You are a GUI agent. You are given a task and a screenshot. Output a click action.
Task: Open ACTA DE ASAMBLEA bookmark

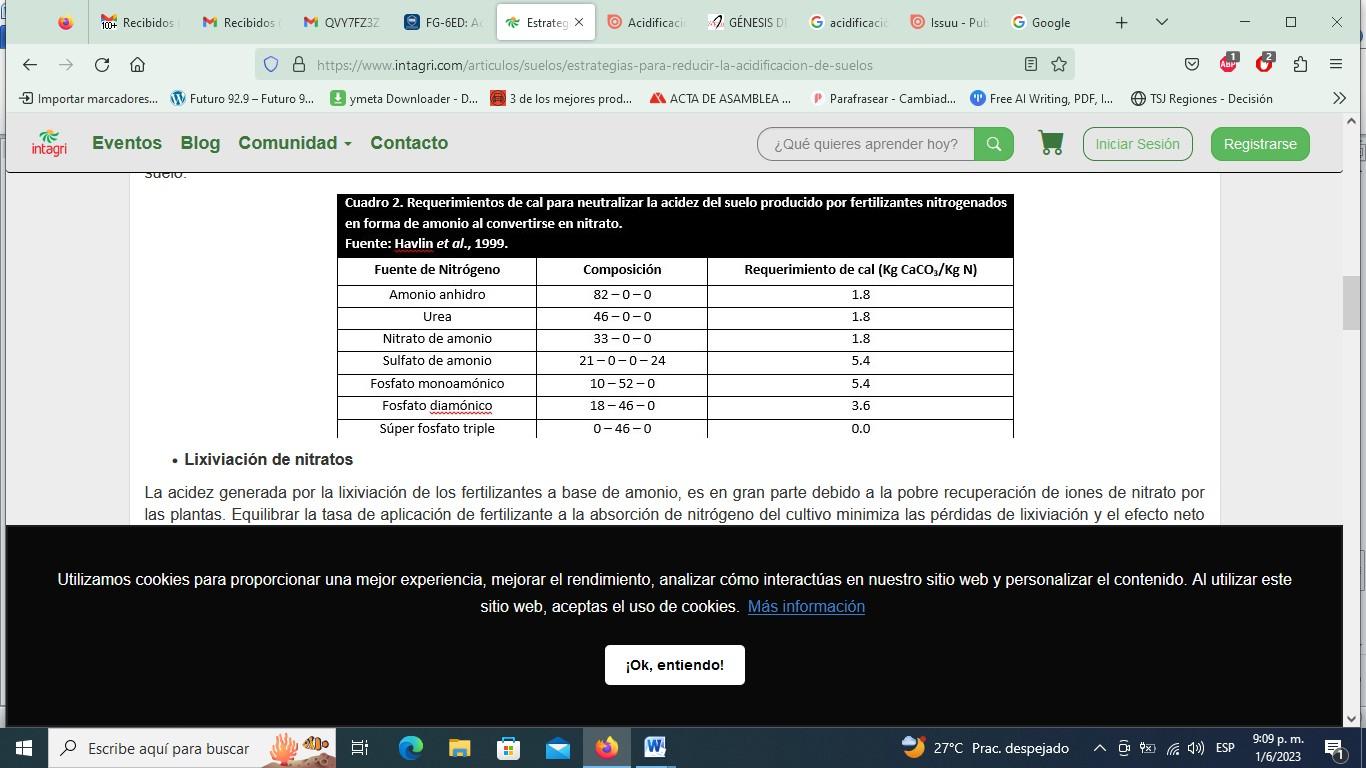click(x=720, y=98)
